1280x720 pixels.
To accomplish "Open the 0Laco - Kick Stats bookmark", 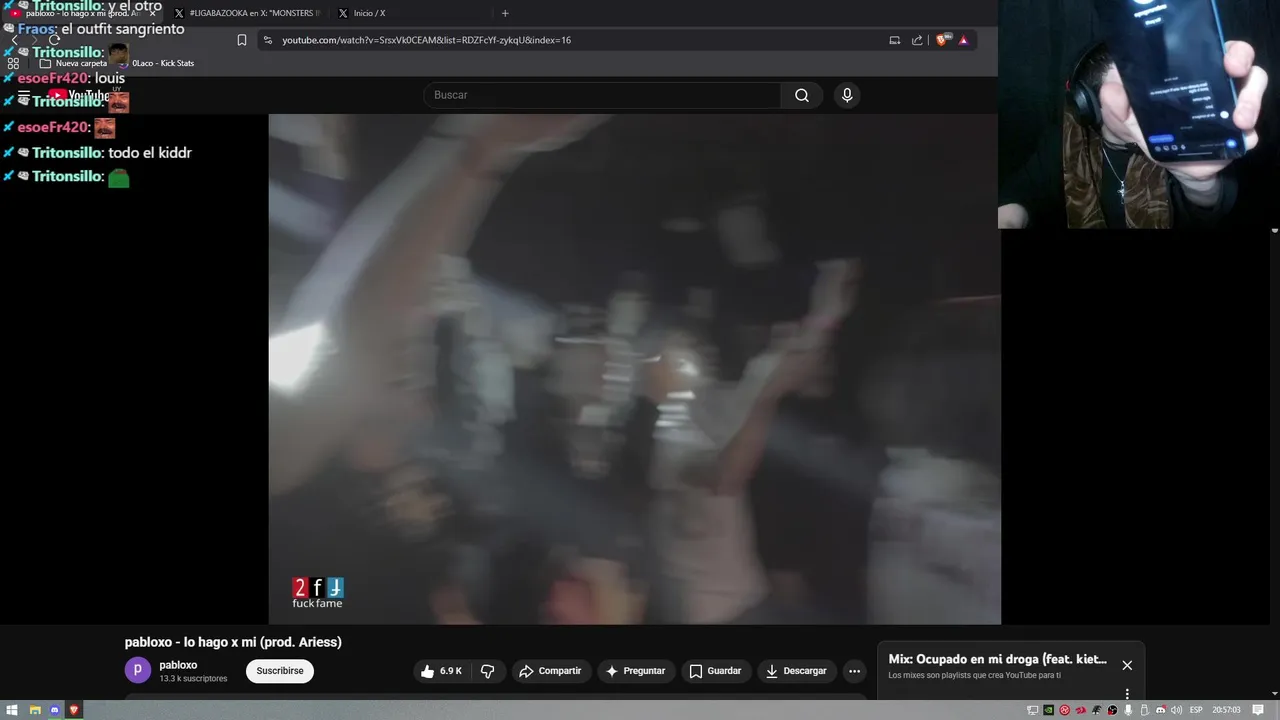I will (x=155, y=63).
